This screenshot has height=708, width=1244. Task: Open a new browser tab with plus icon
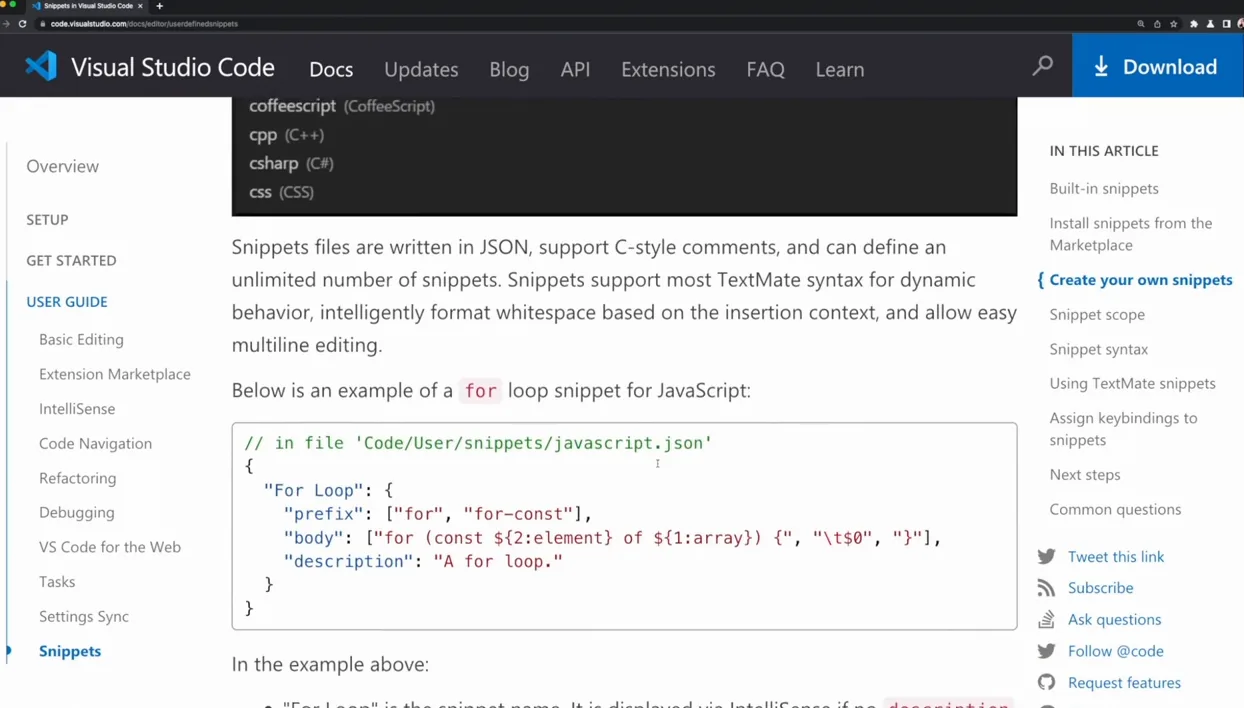pyautogui.click(x=159, y=6)
